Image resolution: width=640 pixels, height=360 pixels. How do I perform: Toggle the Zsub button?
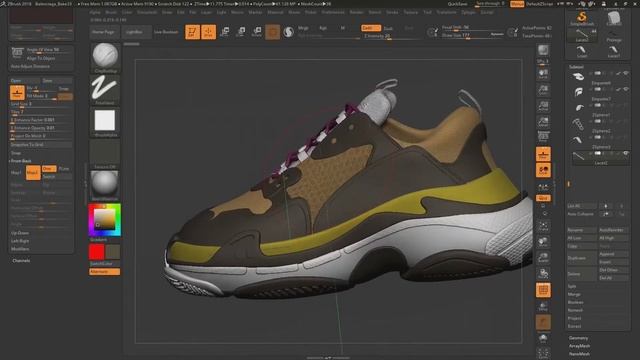point(389,28)
